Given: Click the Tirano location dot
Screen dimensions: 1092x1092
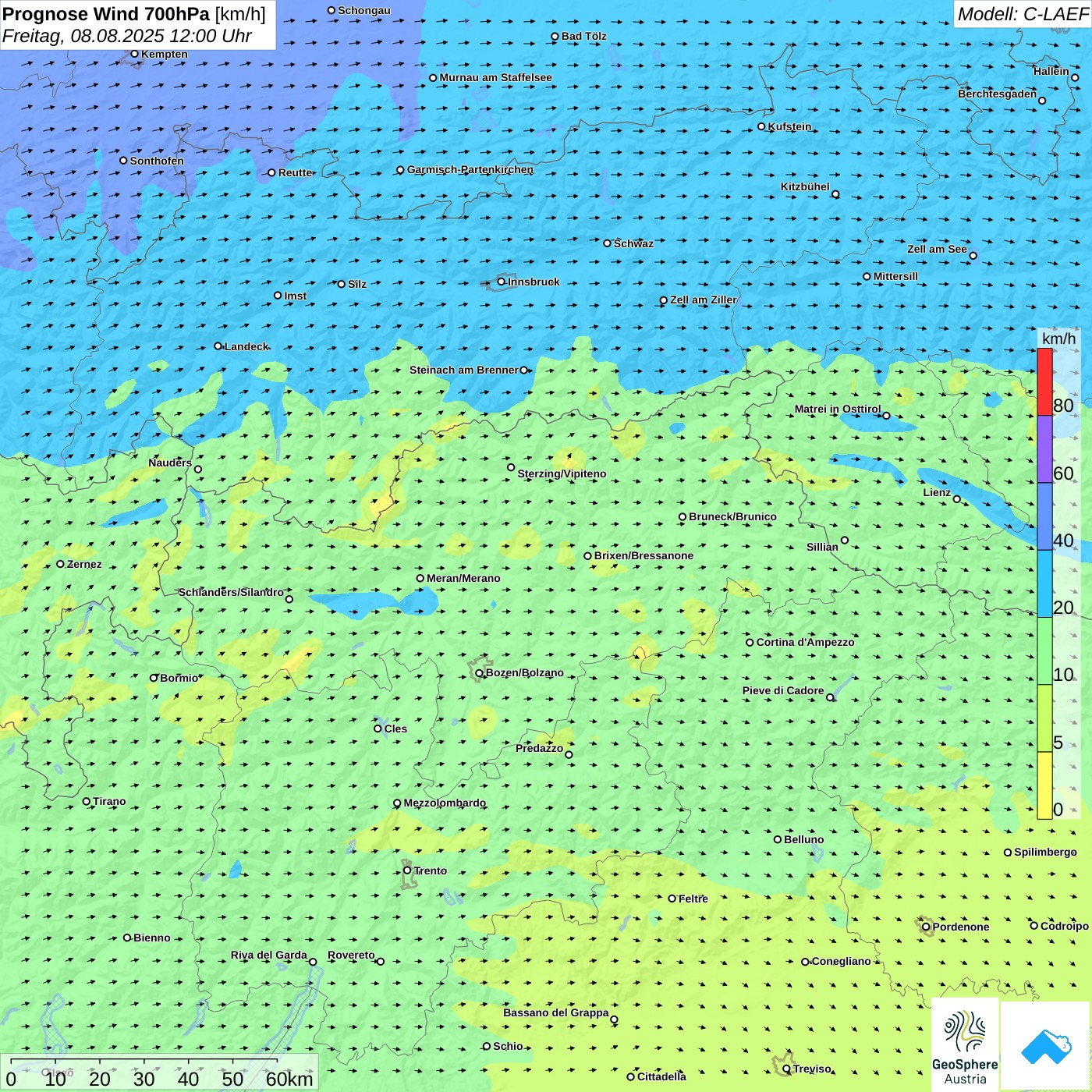Looking at the screenshot, I should (87, 801).
